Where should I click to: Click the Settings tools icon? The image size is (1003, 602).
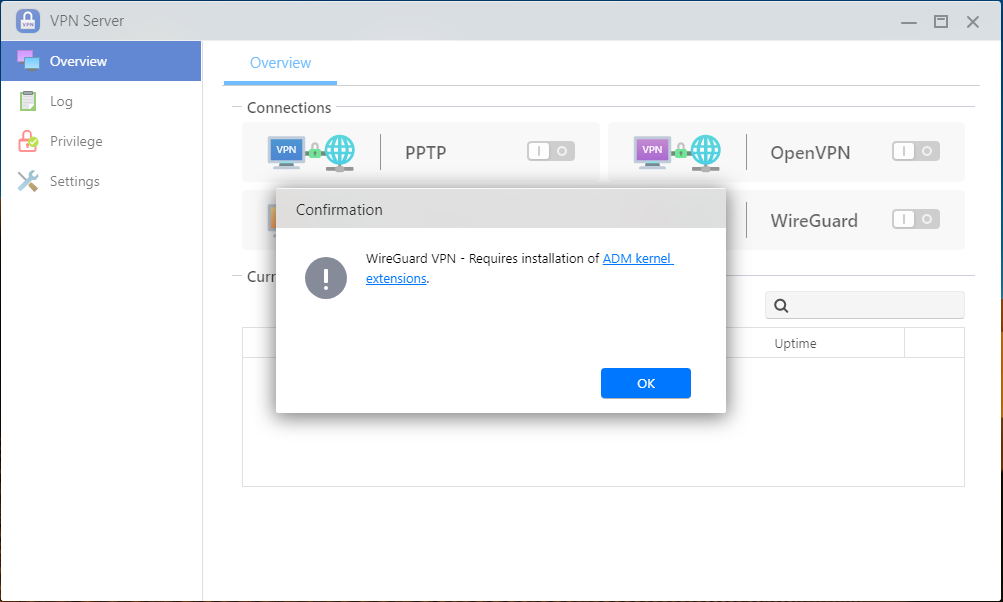tap(28, 181)
